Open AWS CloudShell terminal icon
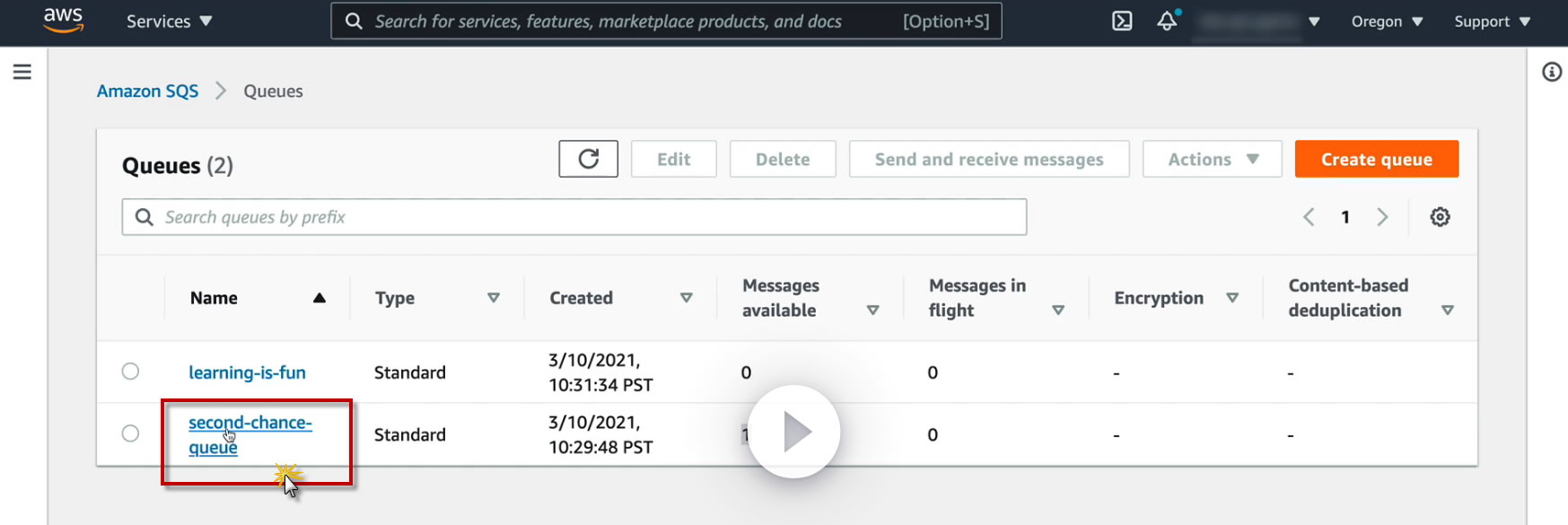 point(1122,21)
